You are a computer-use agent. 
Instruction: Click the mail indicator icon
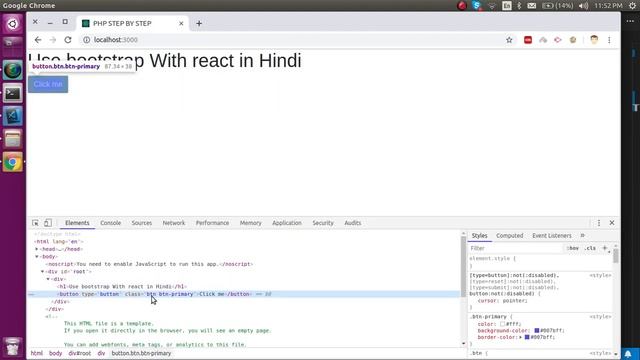coord(531,6)
